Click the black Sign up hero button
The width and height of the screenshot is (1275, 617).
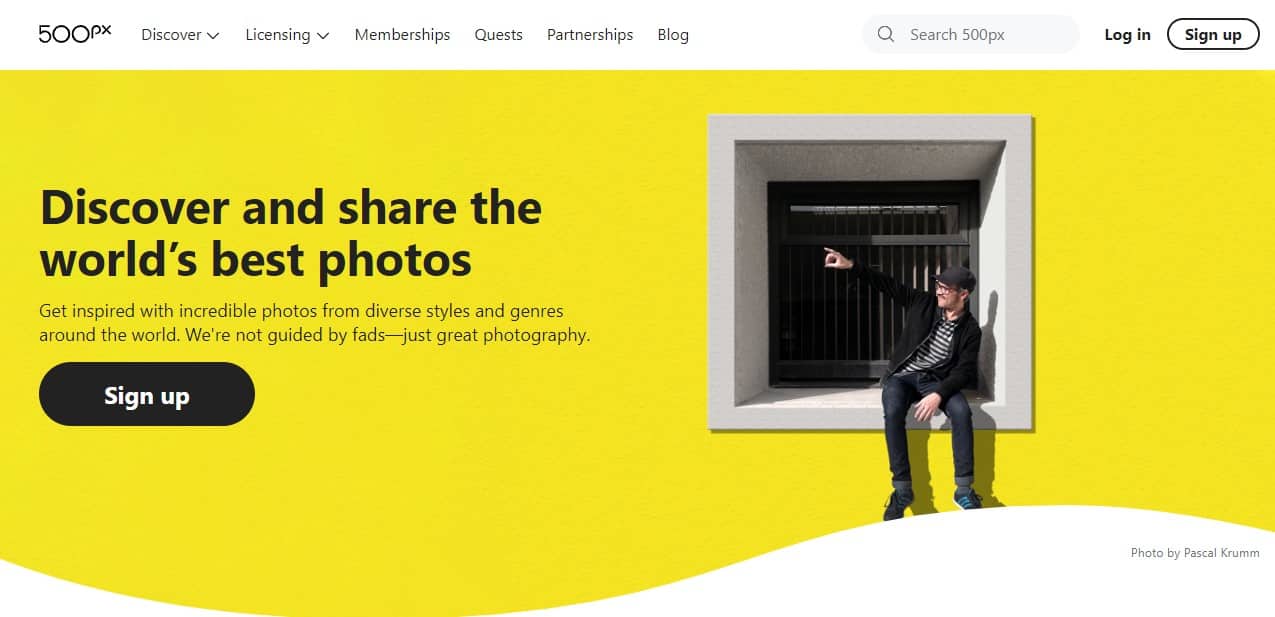(147, 395)
